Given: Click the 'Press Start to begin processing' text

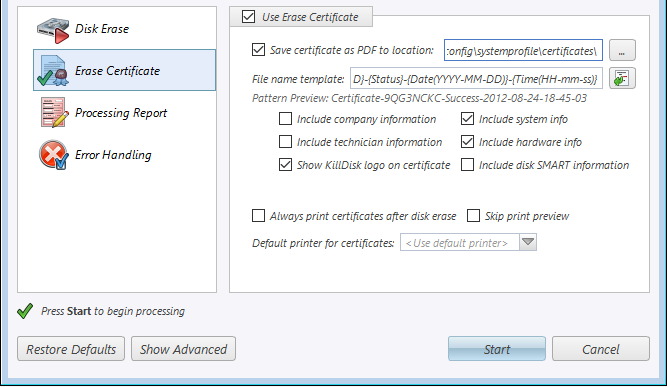Looking at the screenshot, I should [x=113, y=311].
